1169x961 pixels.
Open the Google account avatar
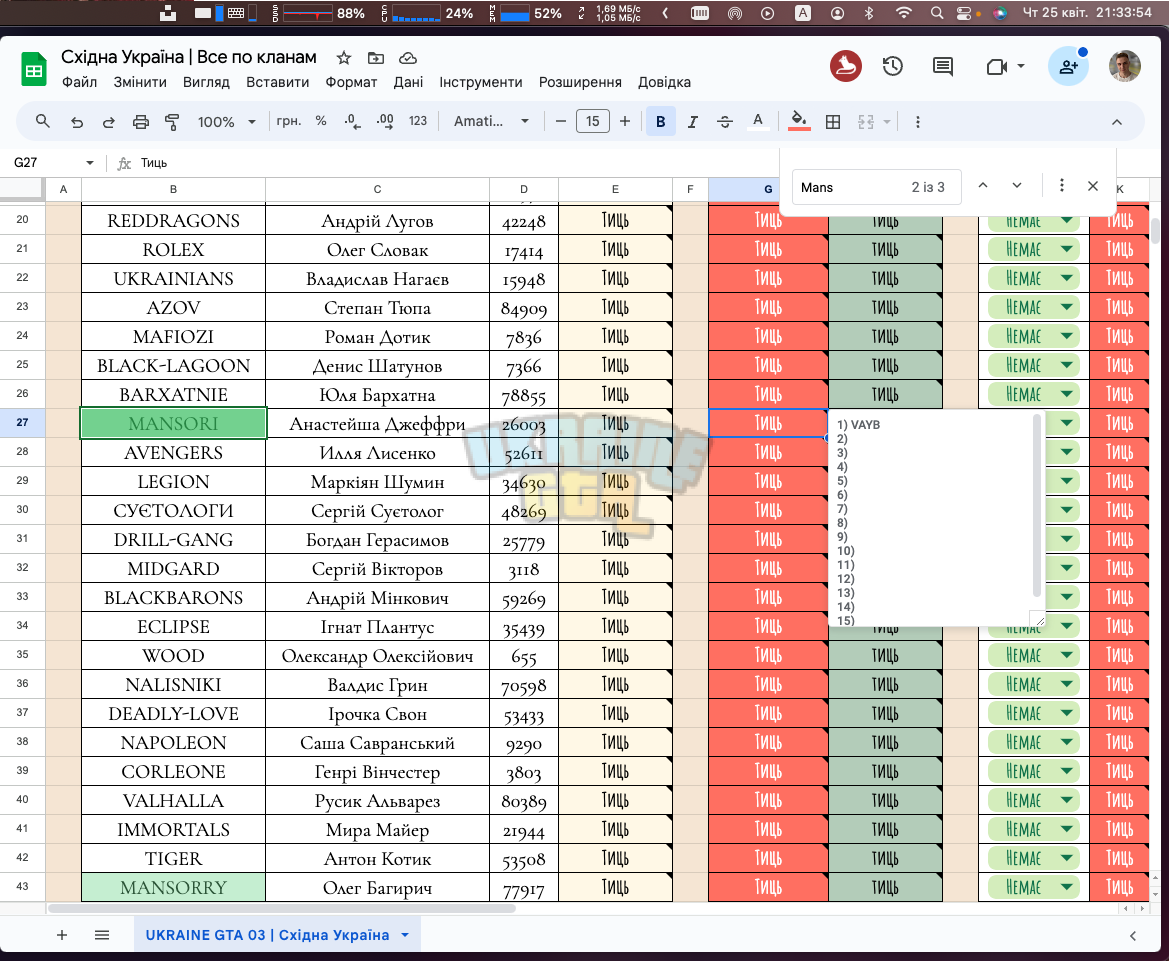pyautogui.click(x=1124, y=66)
